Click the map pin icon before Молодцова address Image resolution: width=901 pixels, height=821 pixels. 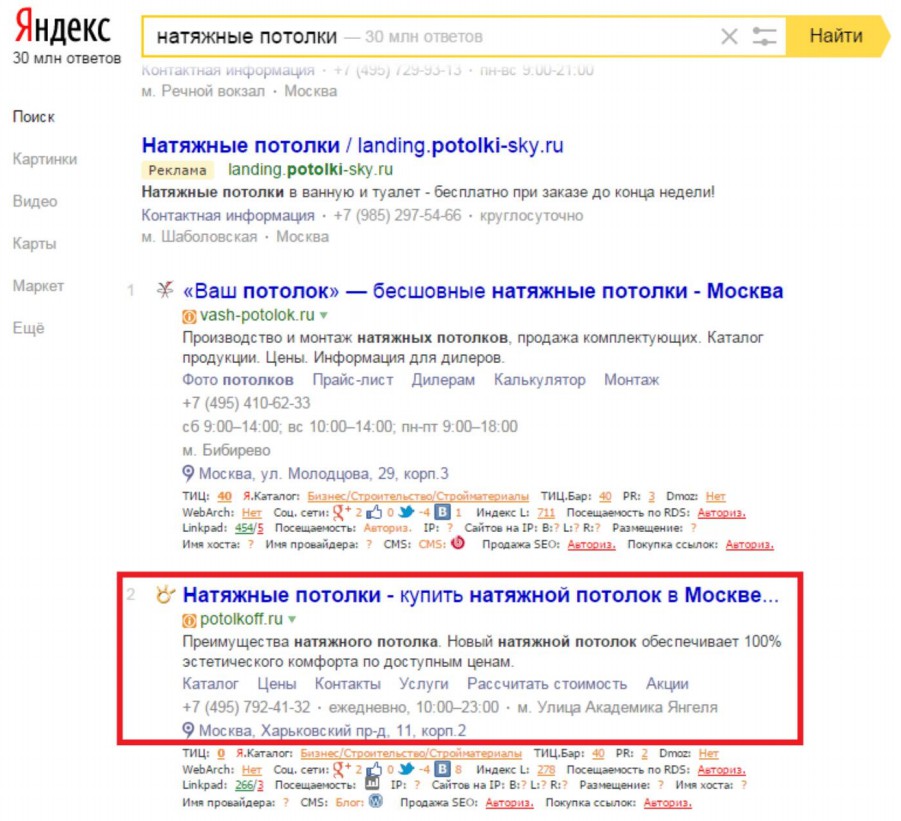click(x=188, y=473)
